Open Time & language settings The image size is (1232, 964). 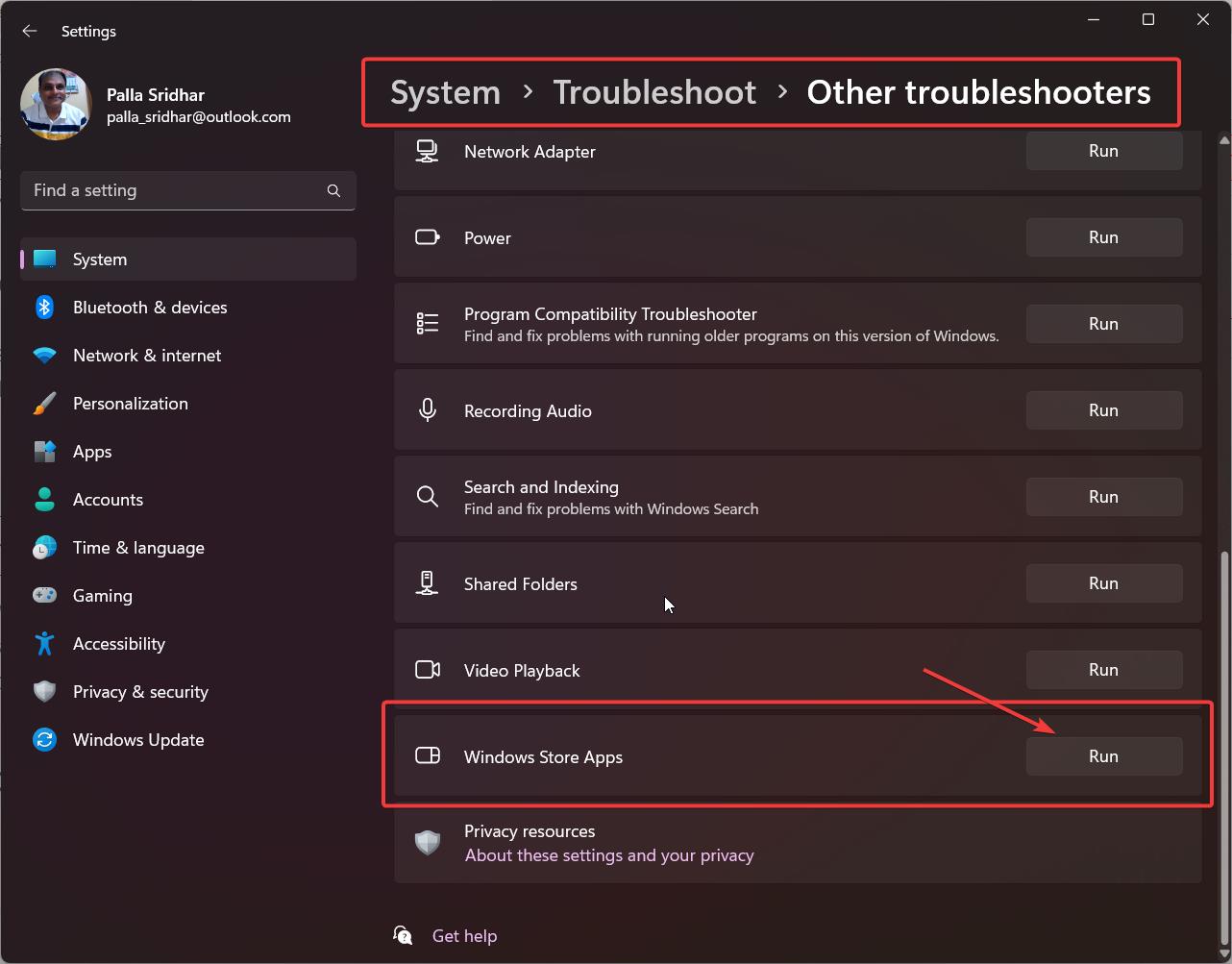point(188,547)
